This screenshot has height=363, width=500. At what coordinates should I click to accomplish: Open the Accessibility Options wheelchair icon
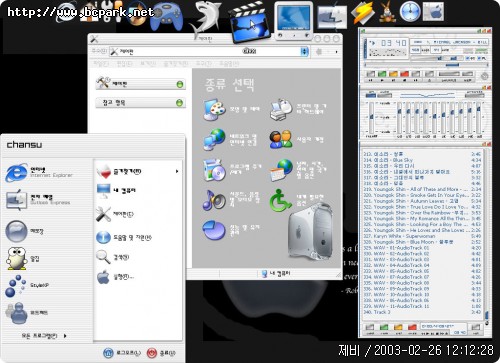tap(281, 200)
